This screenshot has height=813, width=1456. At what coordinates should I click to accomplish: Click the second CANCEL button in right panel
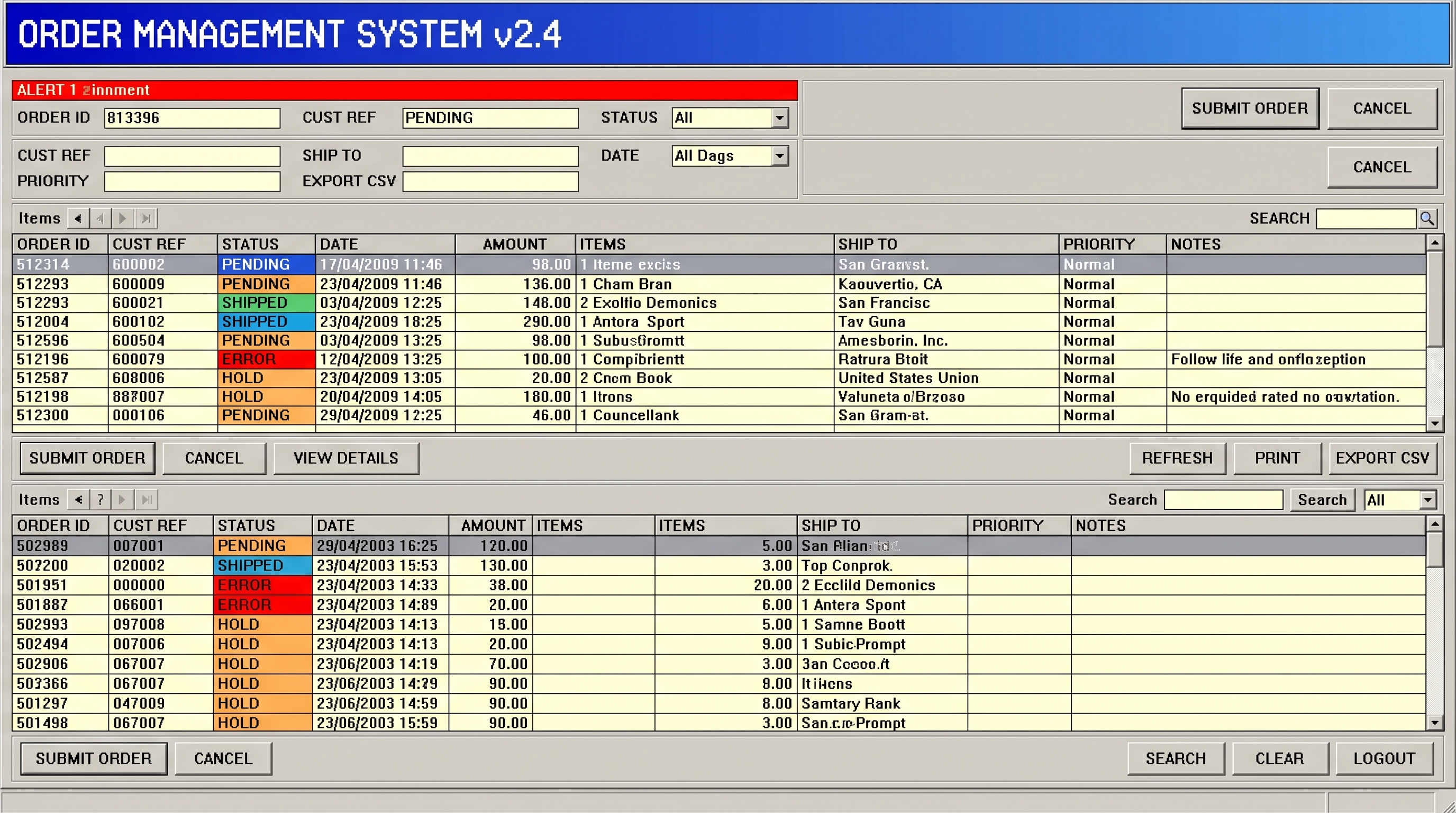[x=1382, y=167]
